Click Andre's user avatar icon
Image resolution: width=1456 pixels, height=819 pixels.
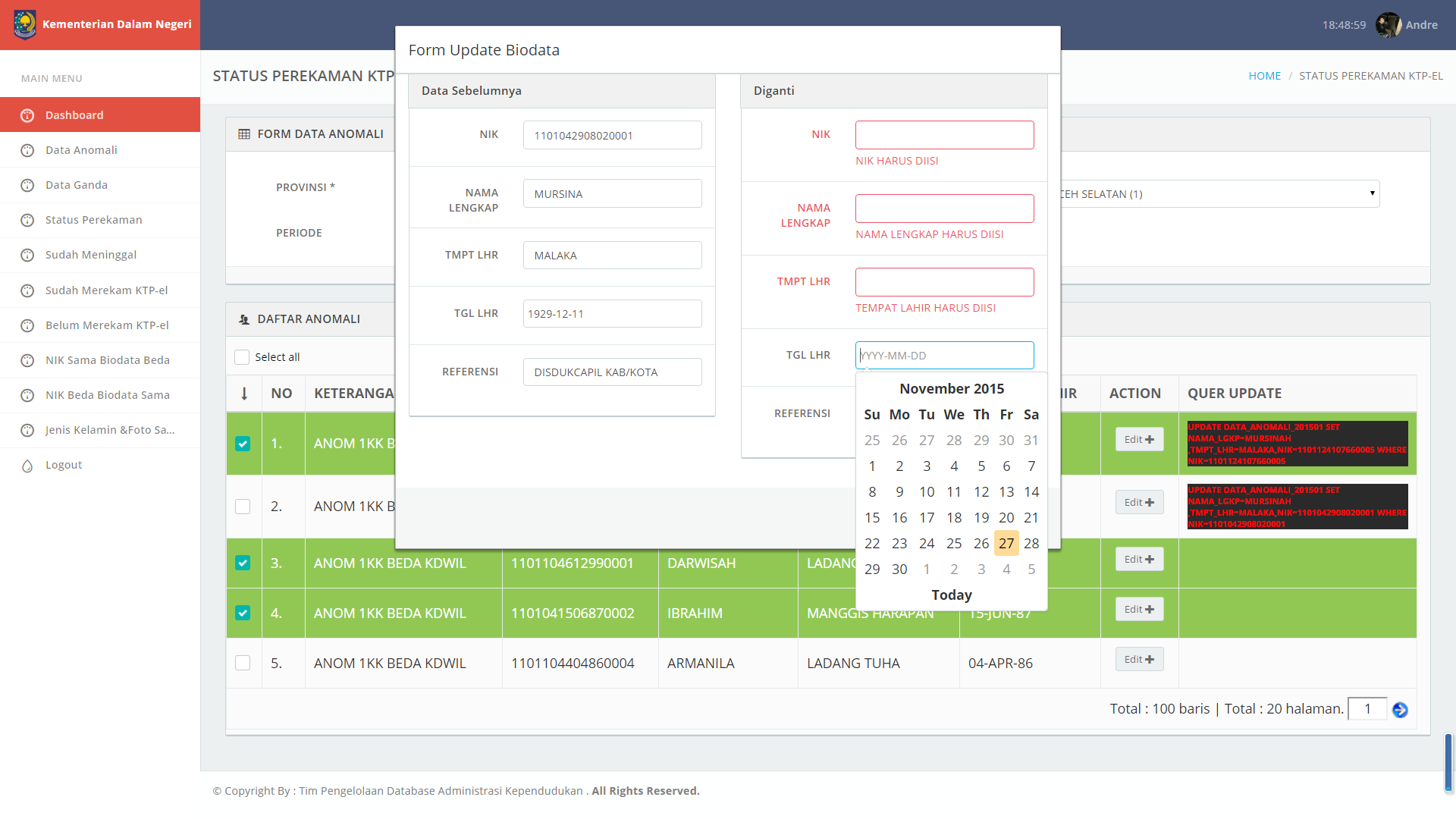[1388, 25]
